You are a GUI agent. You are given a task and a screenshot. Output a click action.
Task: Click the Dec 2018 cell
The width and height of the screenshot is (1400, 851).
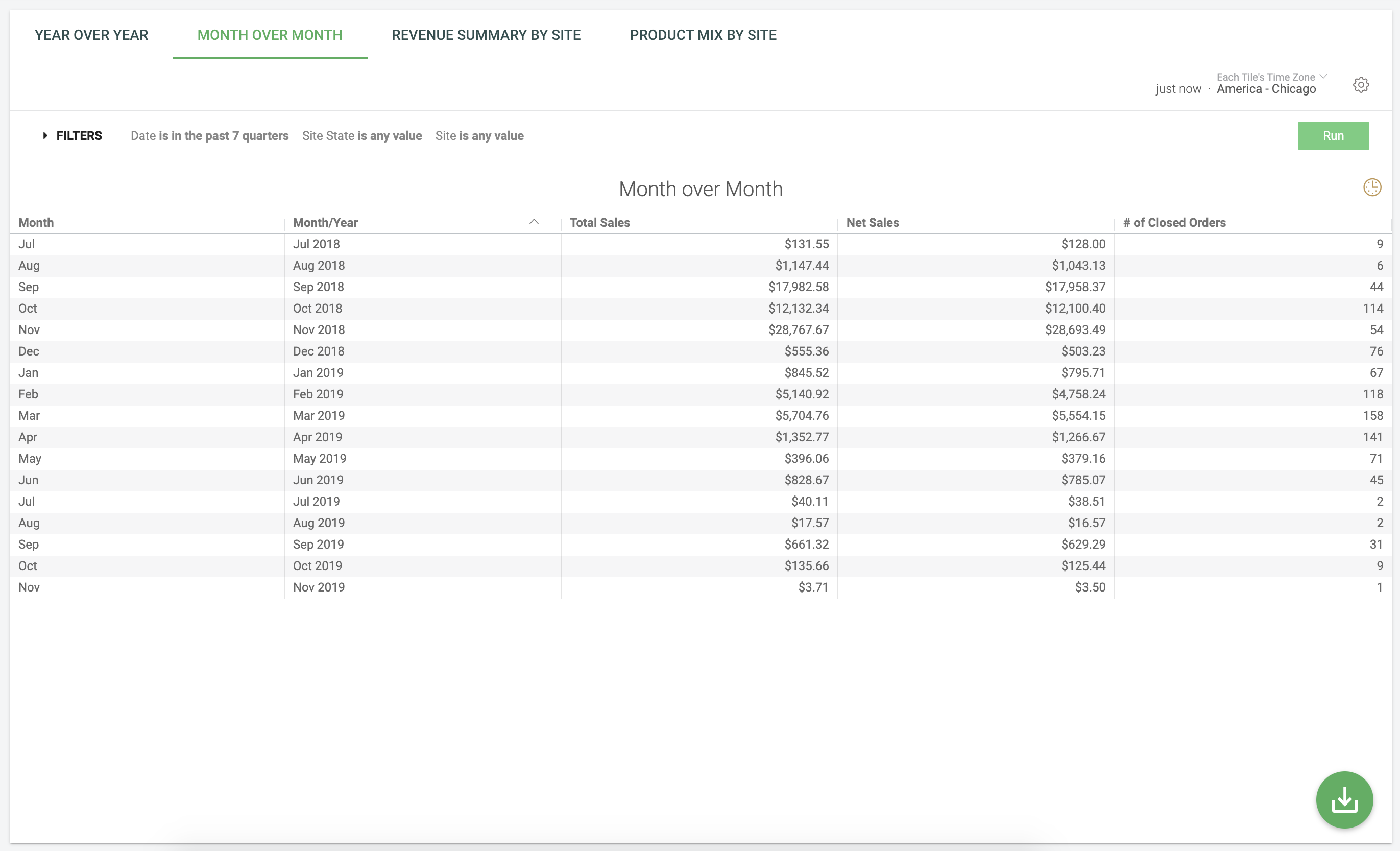pyautogui.click(x=319, y=351)
